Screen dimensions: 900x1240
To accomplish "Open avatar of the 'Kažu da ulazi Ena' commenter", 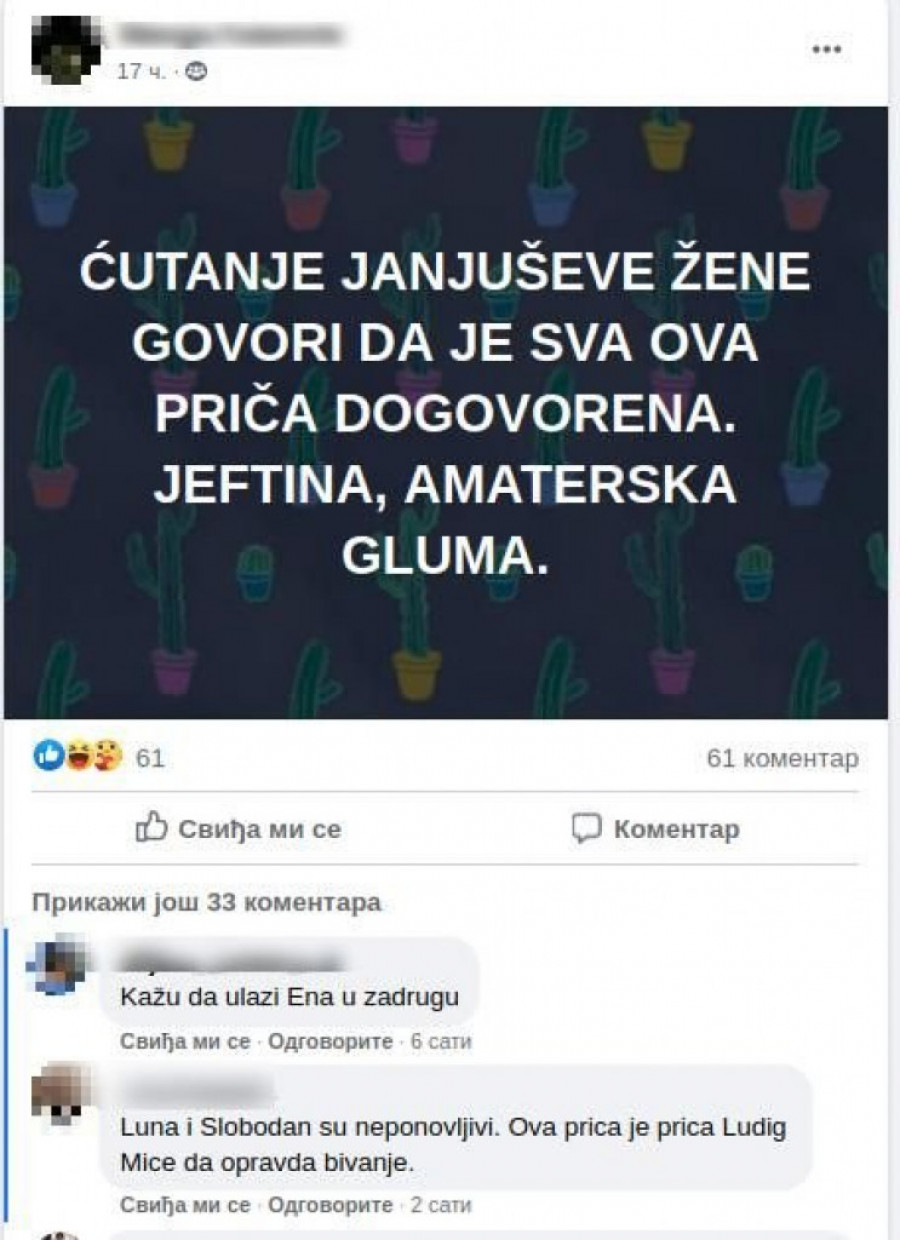I will [58, 965].
